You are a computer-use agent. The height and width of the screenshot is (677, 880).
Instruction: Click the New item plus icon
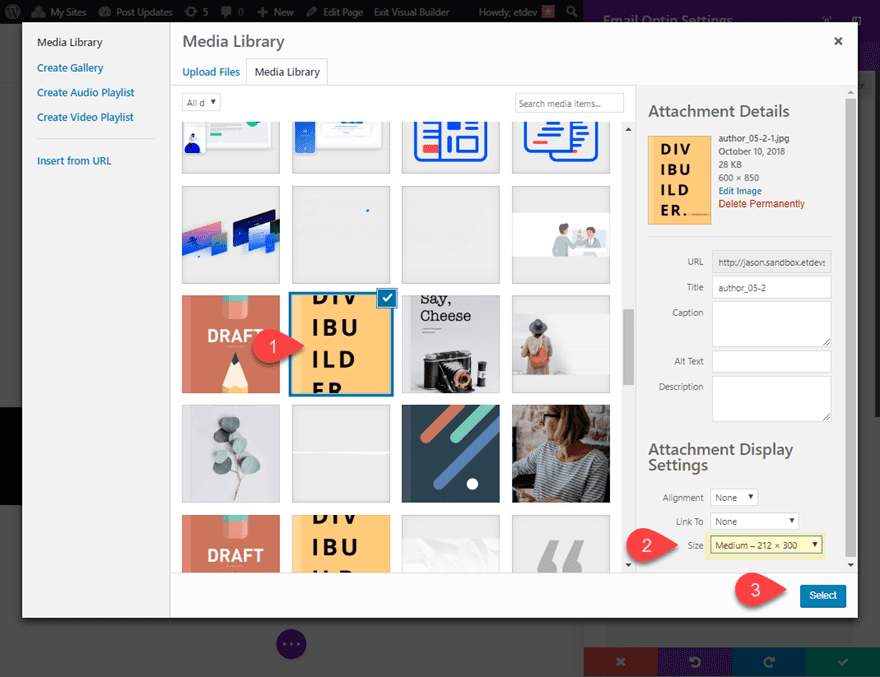tap(273, 12)
